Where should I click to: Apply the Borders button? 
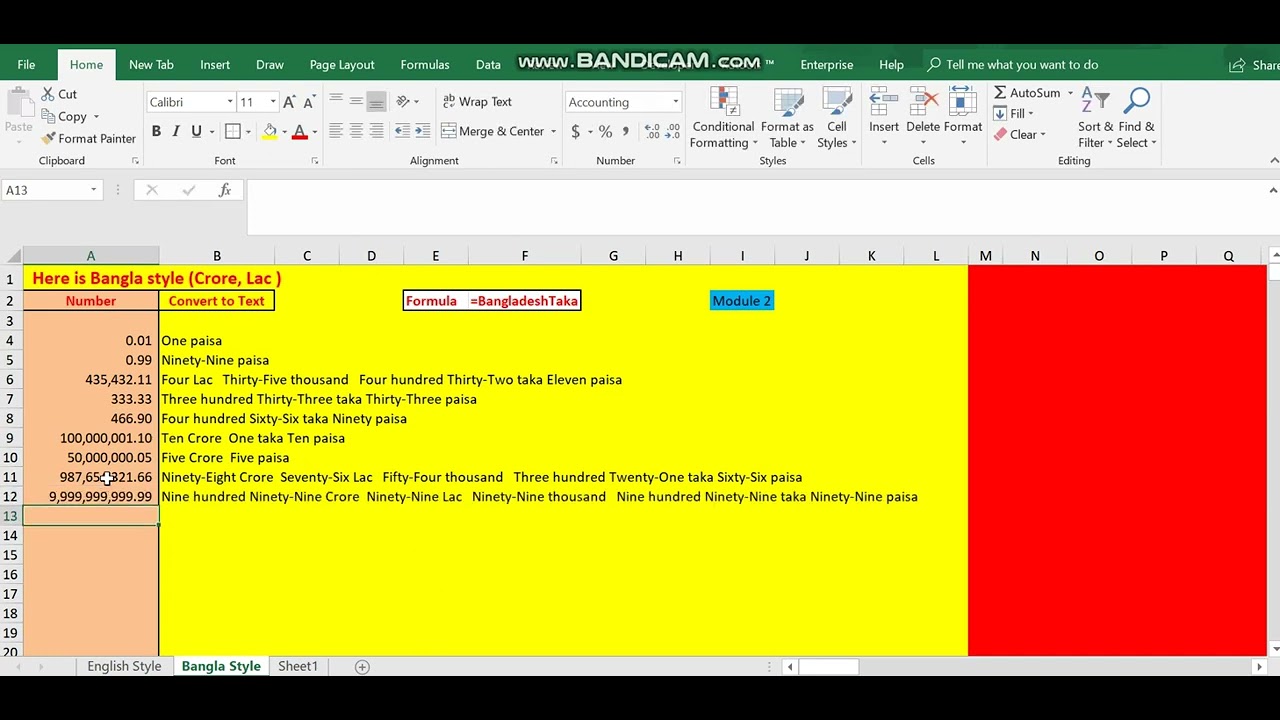[x=232, y=132]
